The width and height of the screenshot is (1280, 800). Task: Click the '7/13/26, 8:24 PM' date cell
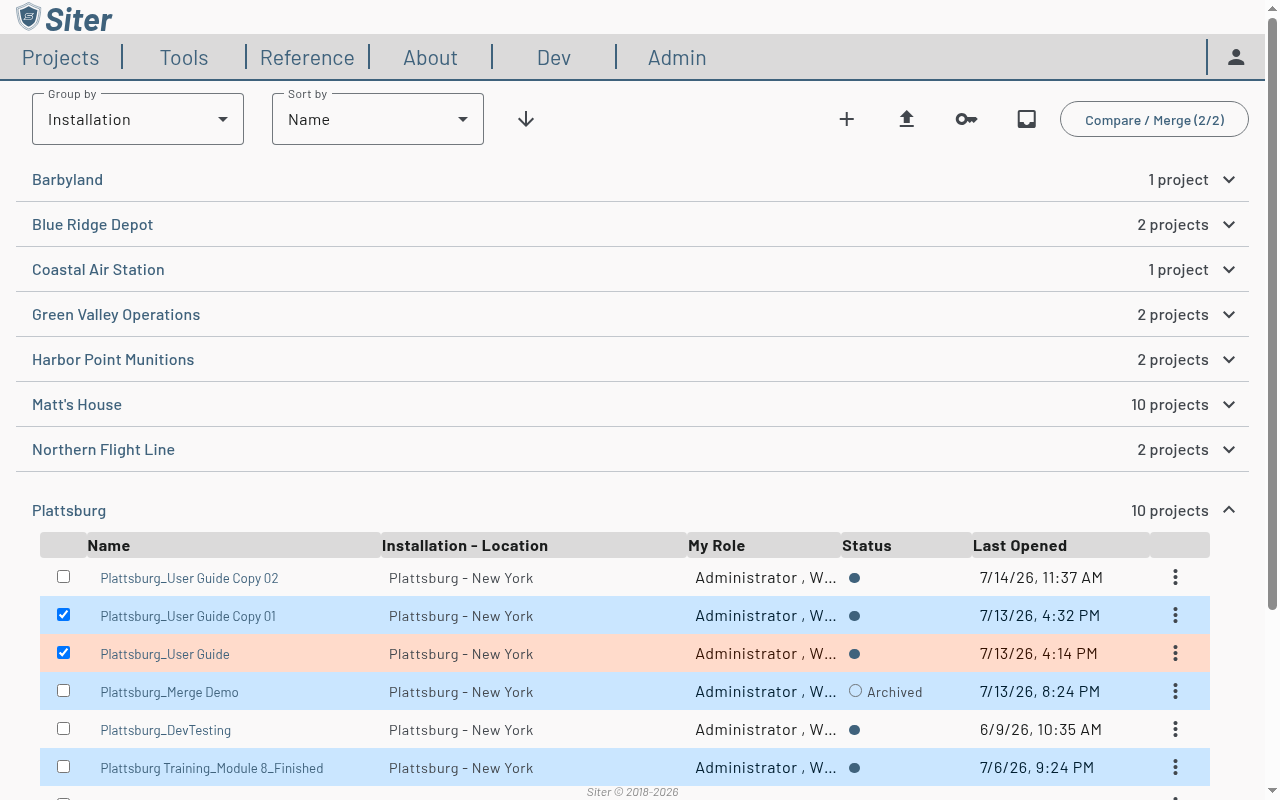(1040, 691)
